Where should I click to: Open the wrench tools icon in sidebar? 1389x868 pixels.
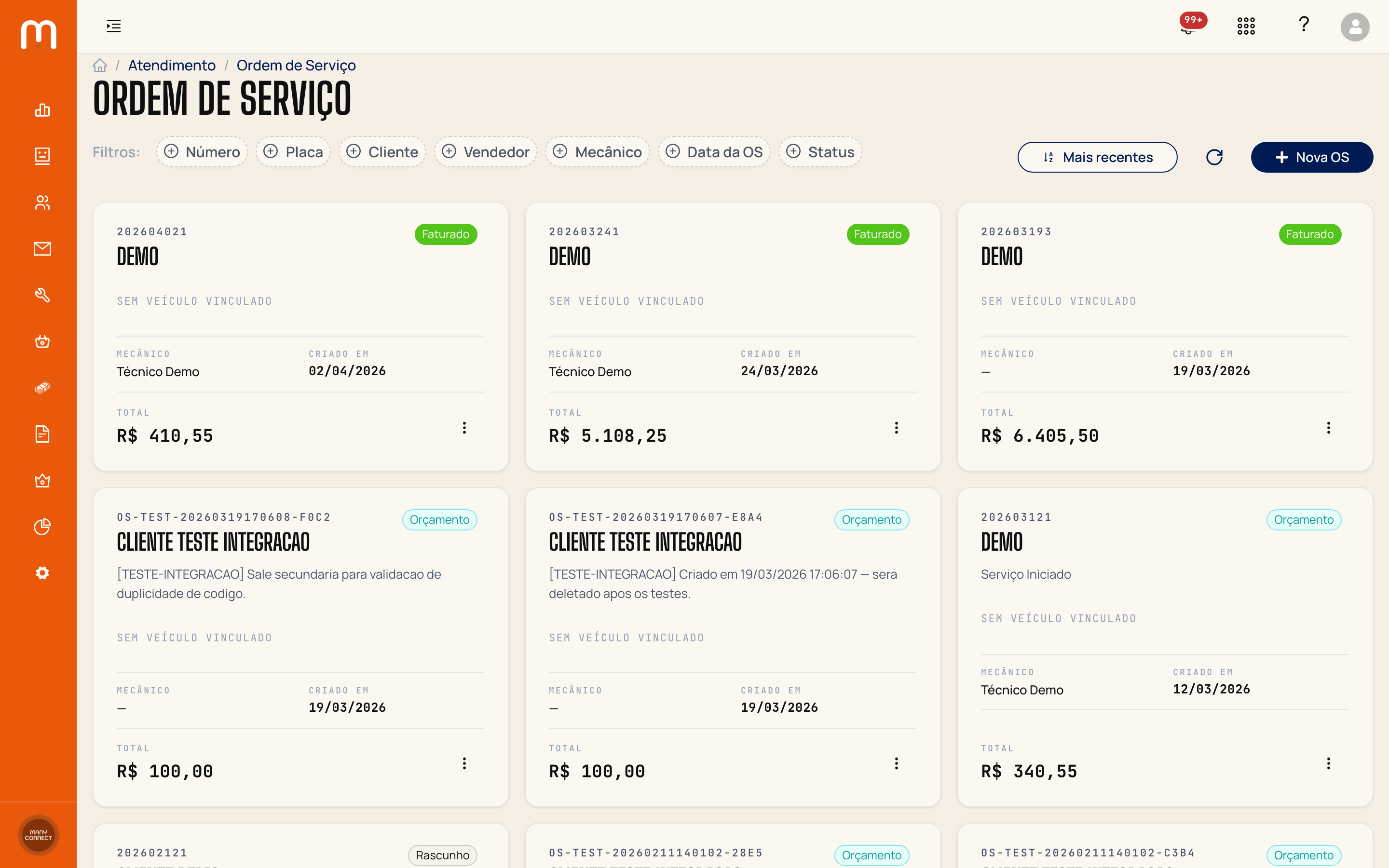(x=42, y=295)
